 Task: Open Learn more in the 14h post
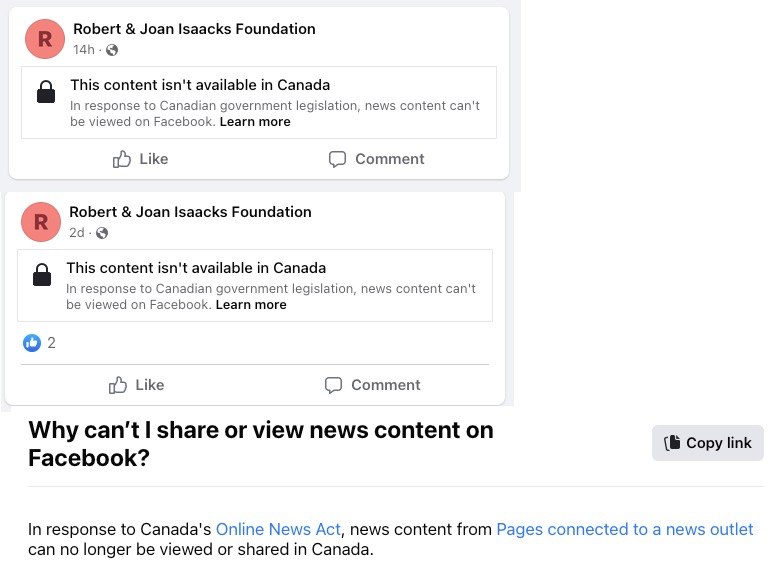click(255, 122)
